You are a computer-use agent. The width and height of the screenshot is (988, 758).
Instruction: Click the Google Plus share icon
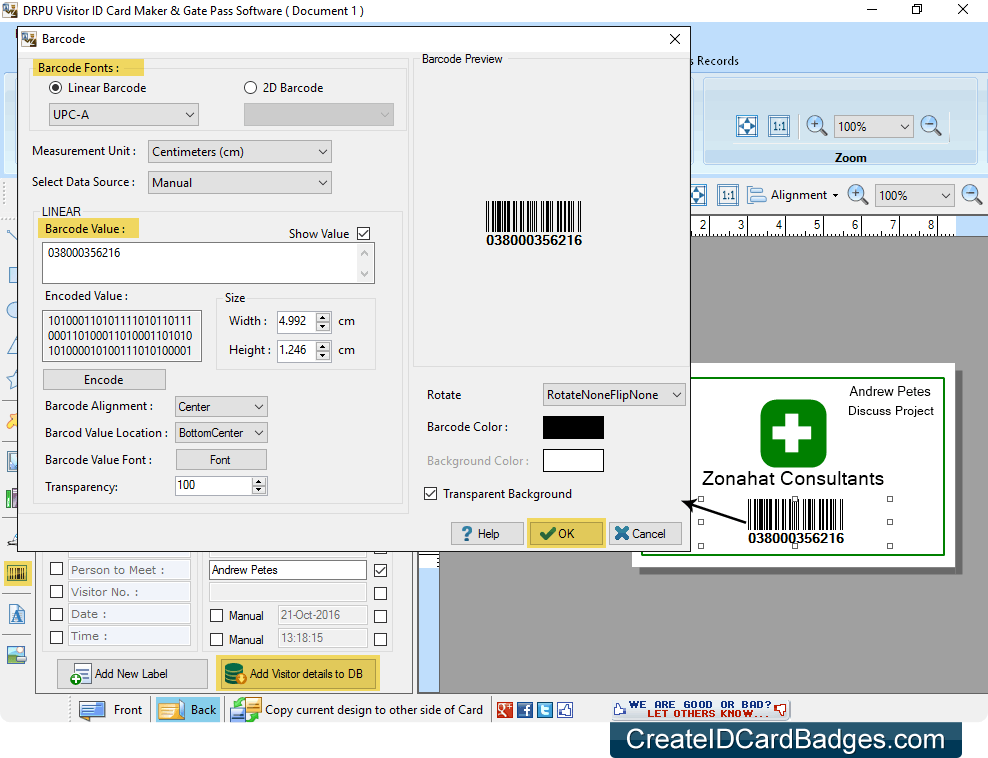tap(505, 710)
